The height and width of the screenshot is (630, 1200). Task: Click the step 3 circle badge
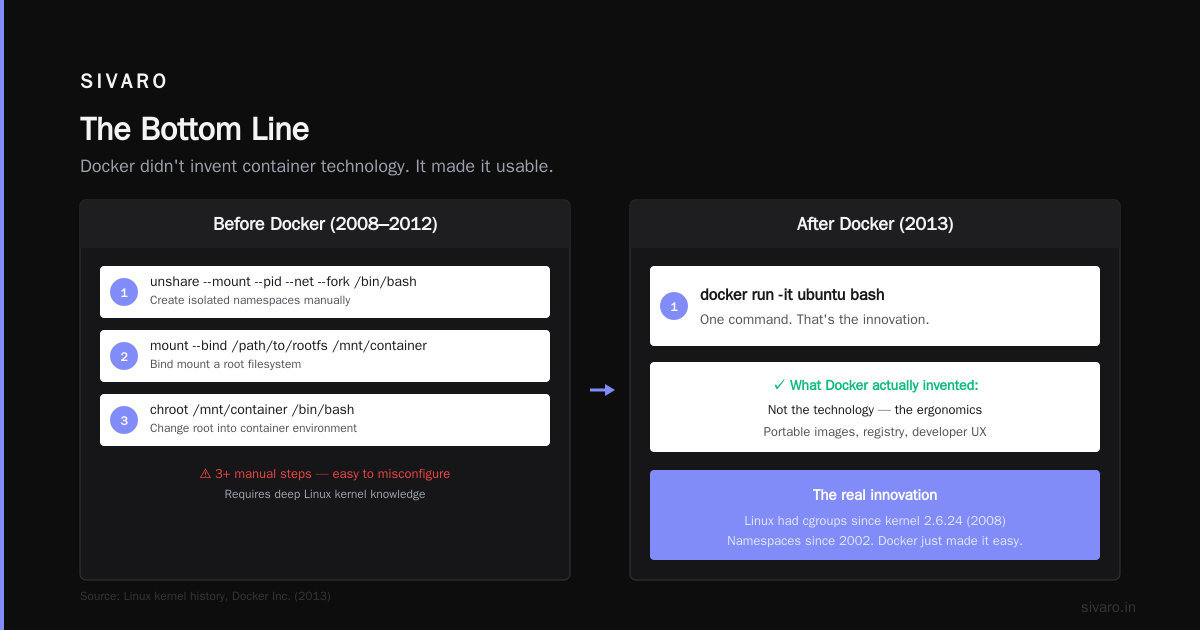click(124, 420)
